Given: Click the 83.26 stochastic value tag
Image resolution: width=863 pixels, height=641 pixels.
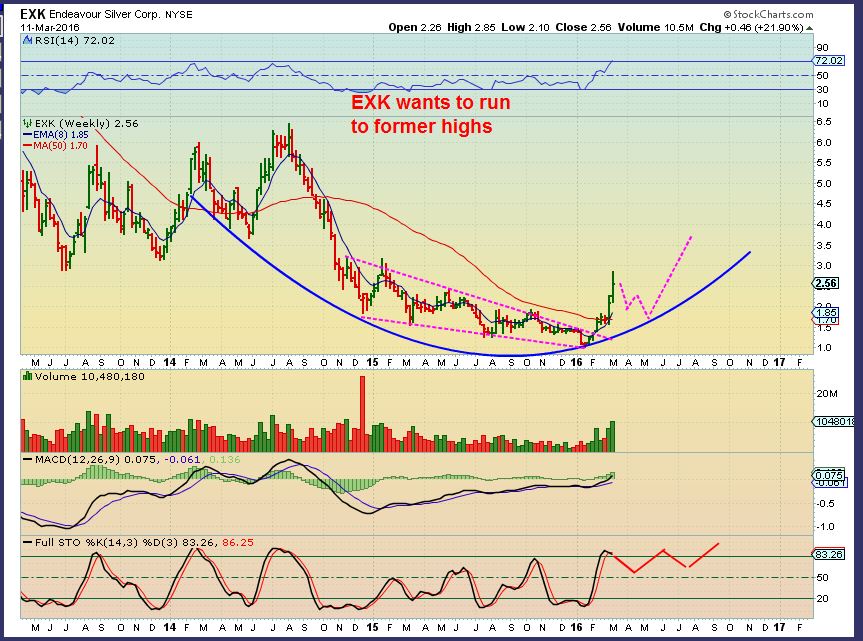Looking at the screenshot, I should coord(829,554).
